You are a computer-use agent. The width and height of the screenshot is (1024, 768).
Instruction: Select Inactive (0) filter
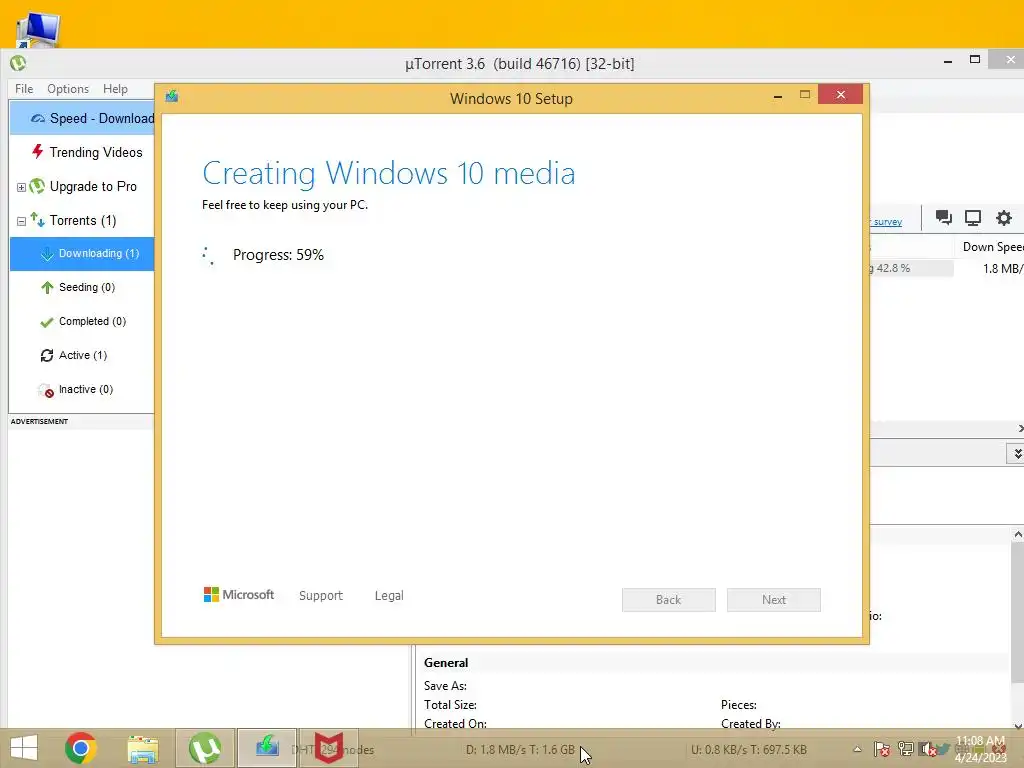(x=86, y=389)
